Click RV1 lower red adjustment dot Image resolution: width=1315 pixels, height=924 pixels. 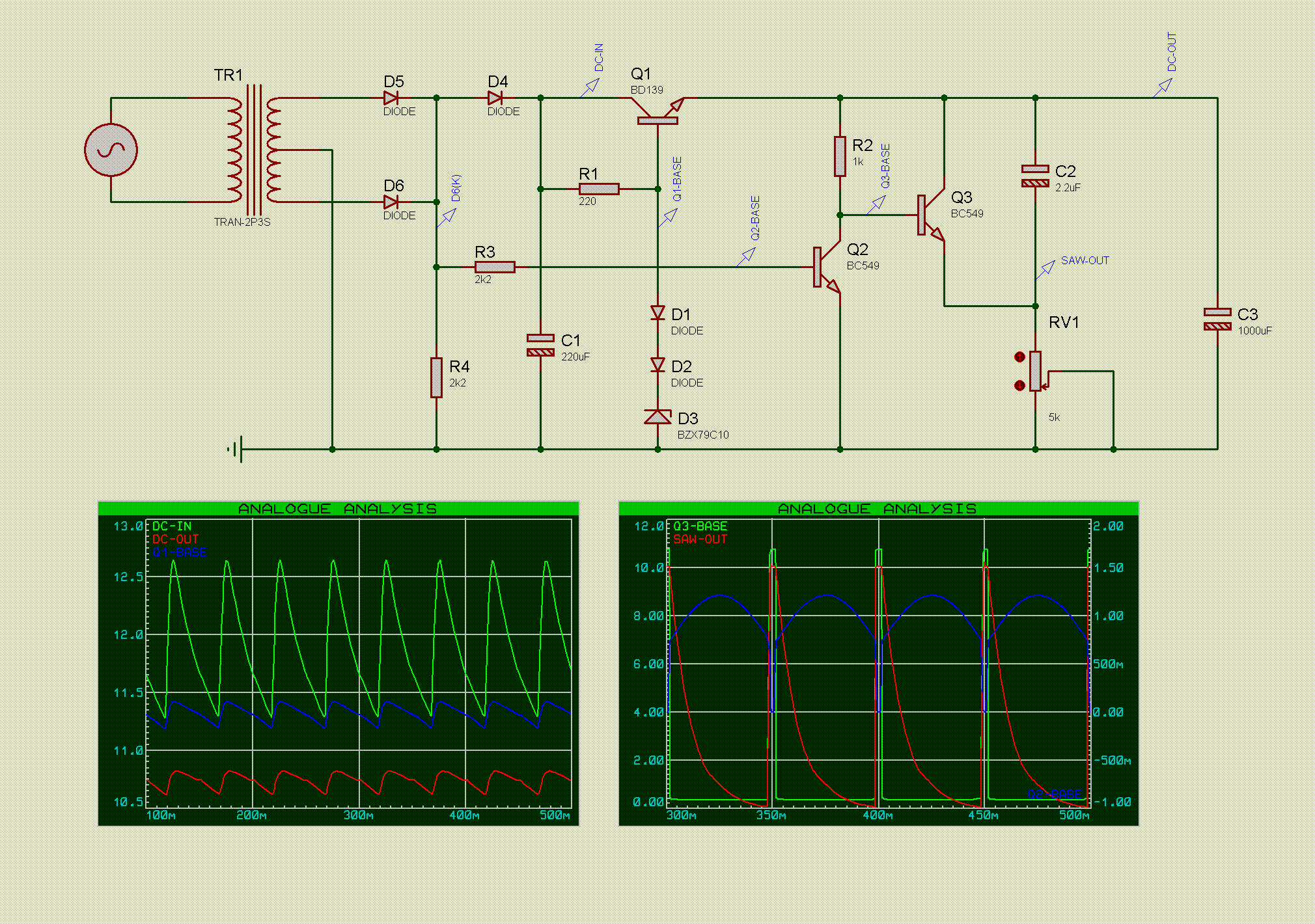point(1020,386)
